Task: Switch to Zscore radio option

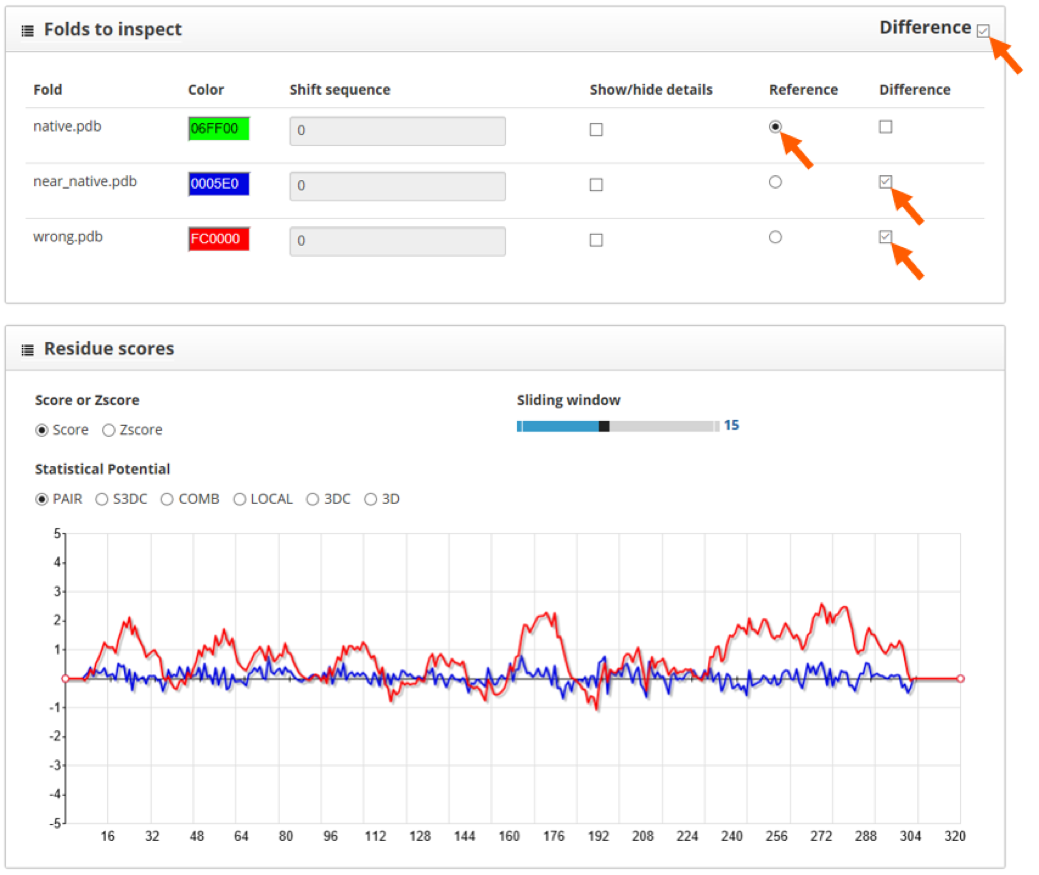Action: [109, 431]
